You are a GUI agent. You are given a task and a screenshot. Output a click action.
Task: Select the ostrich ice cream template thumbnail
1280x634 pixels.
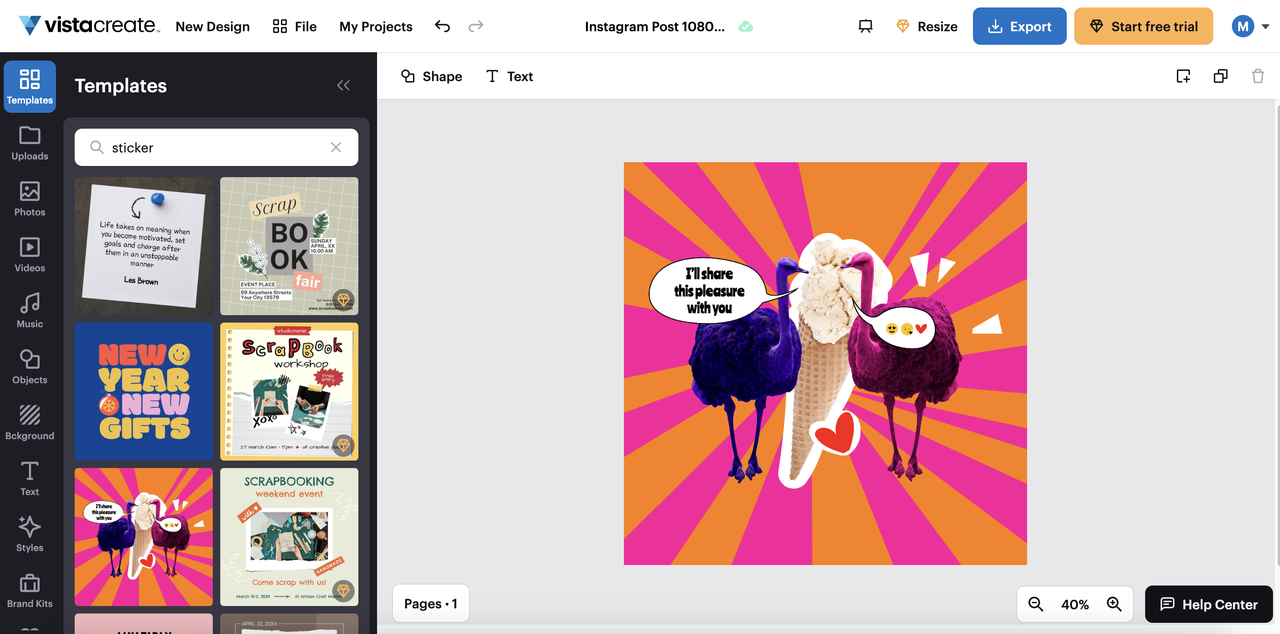tap(144, 537)
